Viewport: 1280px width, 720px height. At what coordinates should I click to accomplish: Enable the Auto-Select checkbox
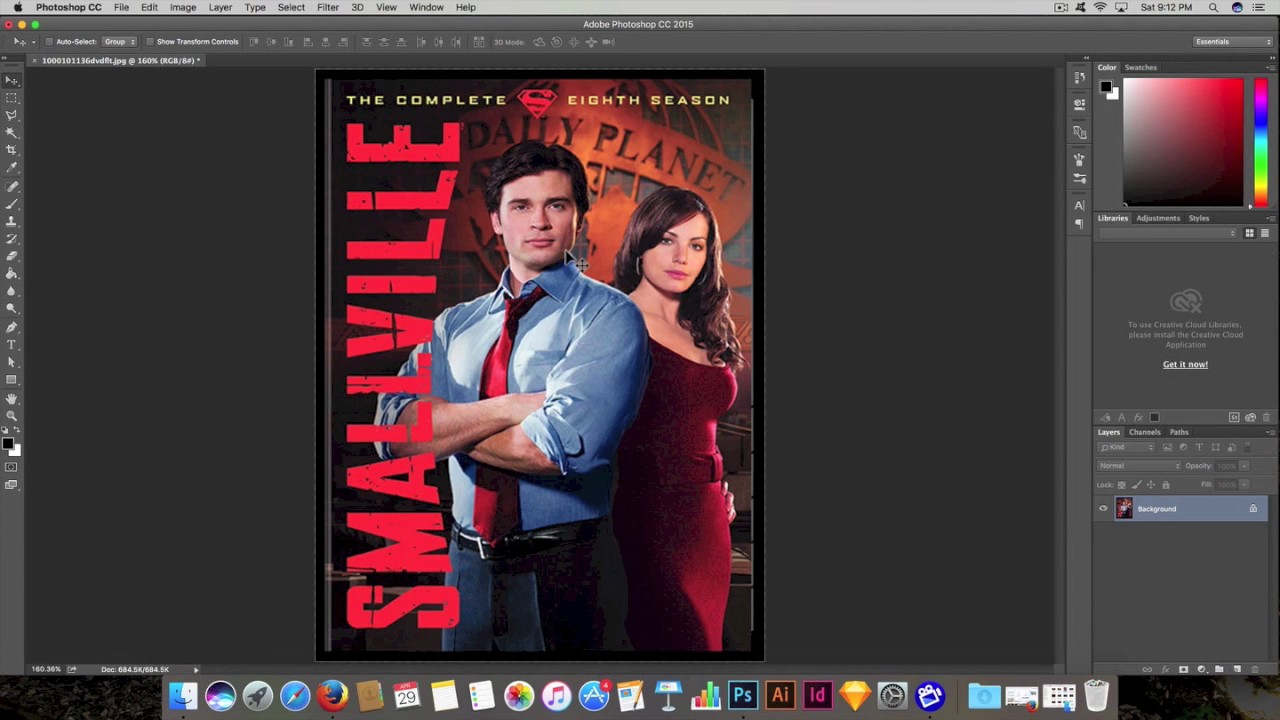coord(50,42)
